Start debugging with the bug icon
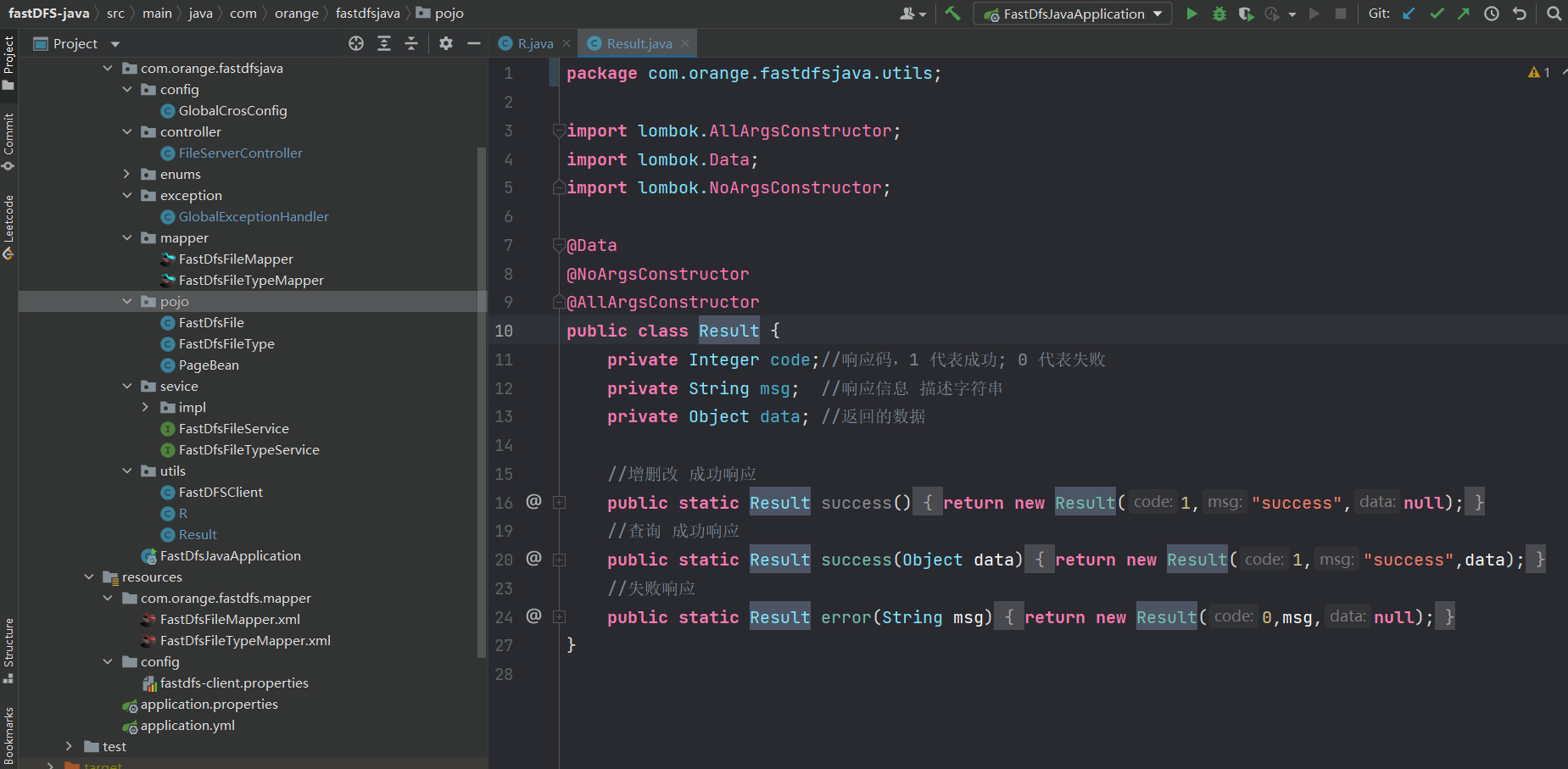1568x769 pixels. (1219, 14)
